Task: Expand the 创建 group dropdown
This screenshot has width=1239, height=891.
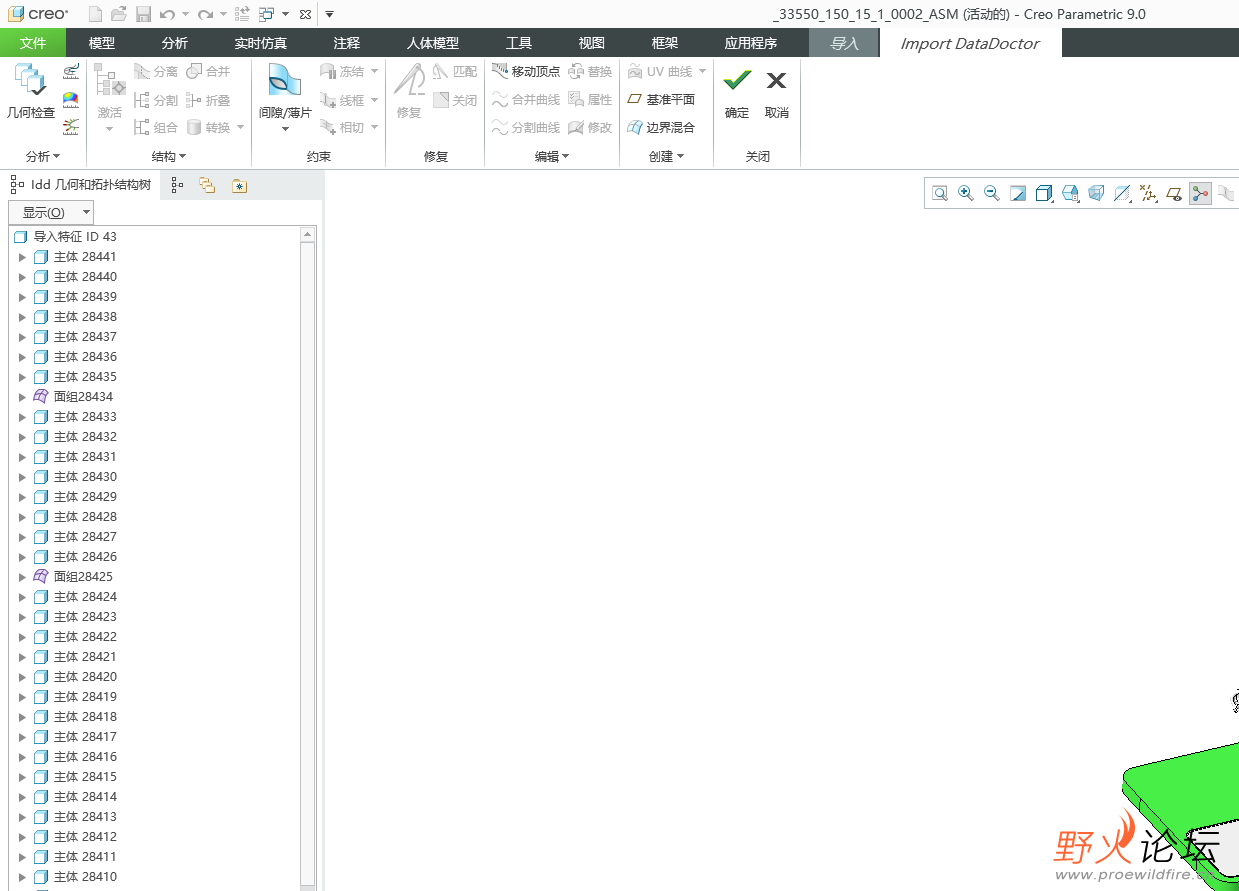Action: point(667,156)
